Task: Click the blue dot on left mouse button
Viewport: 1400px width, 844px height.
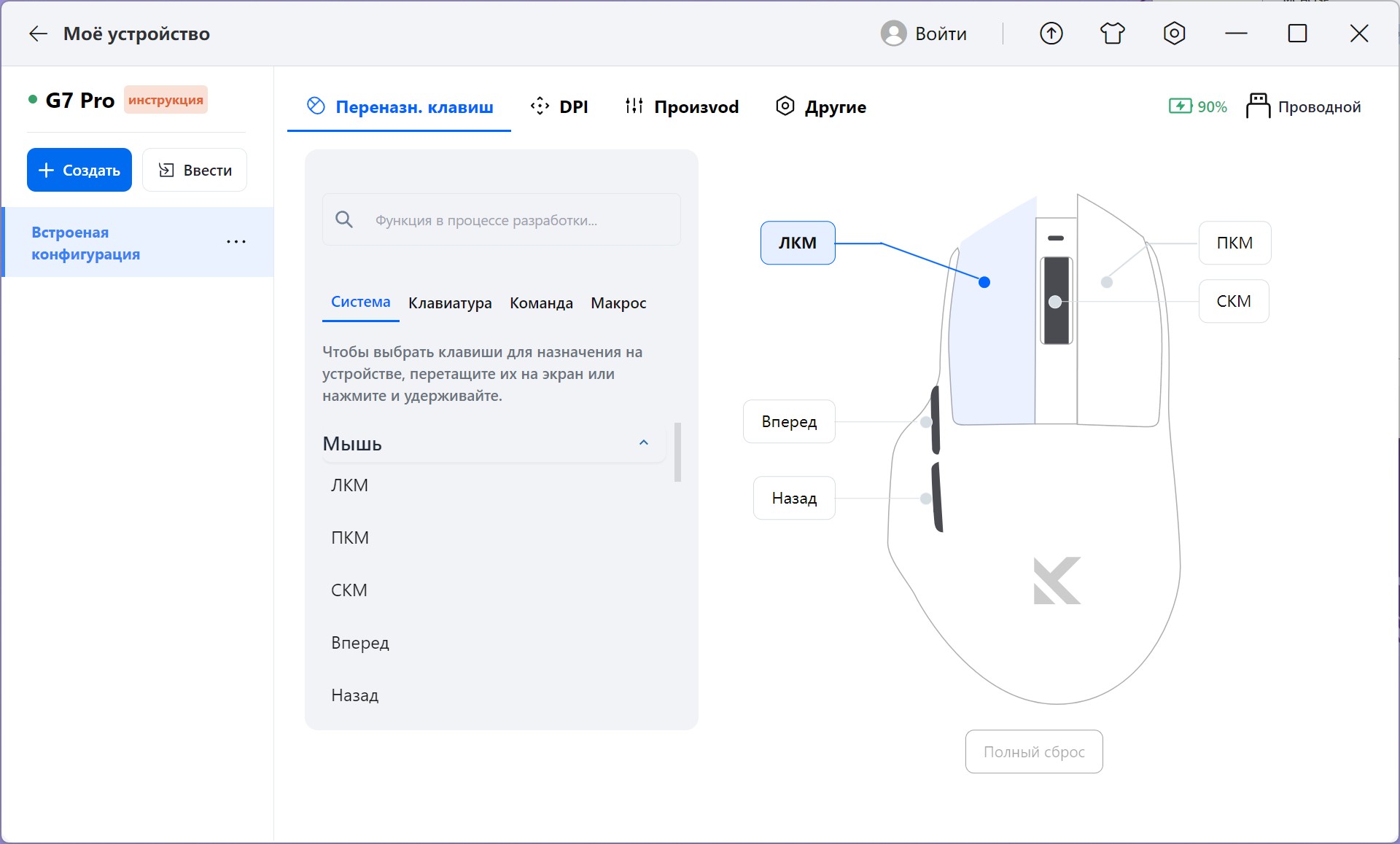Action: click(x=984, y=282)
